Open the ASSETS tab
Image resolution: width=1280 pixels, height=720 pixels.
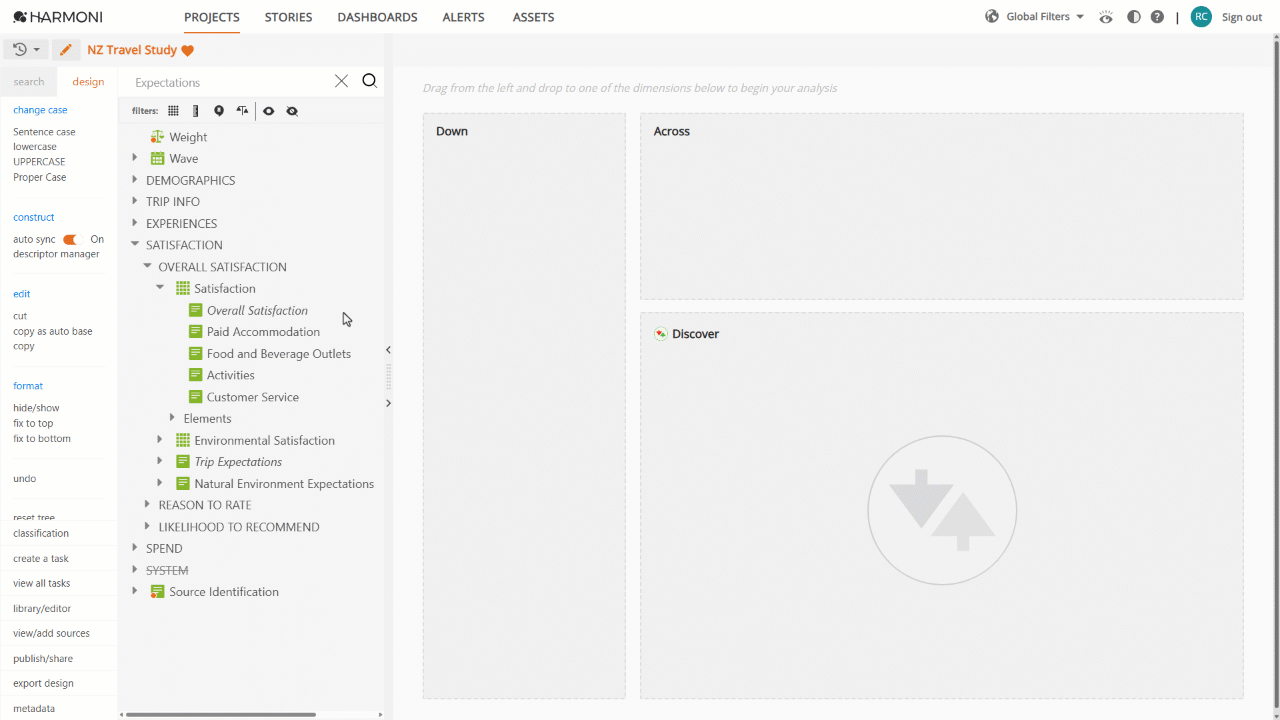(533, 17)
